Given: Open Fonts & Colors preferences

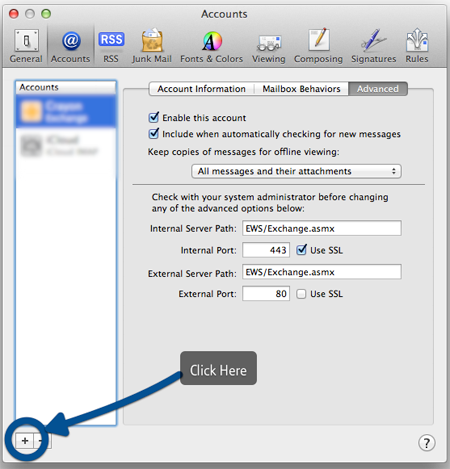Looking at the screenshot, I should 212,46.
